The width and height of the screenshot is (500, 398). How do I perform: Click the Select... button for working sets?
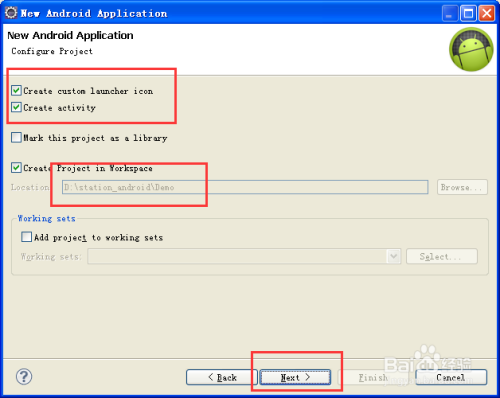(442, 256)
